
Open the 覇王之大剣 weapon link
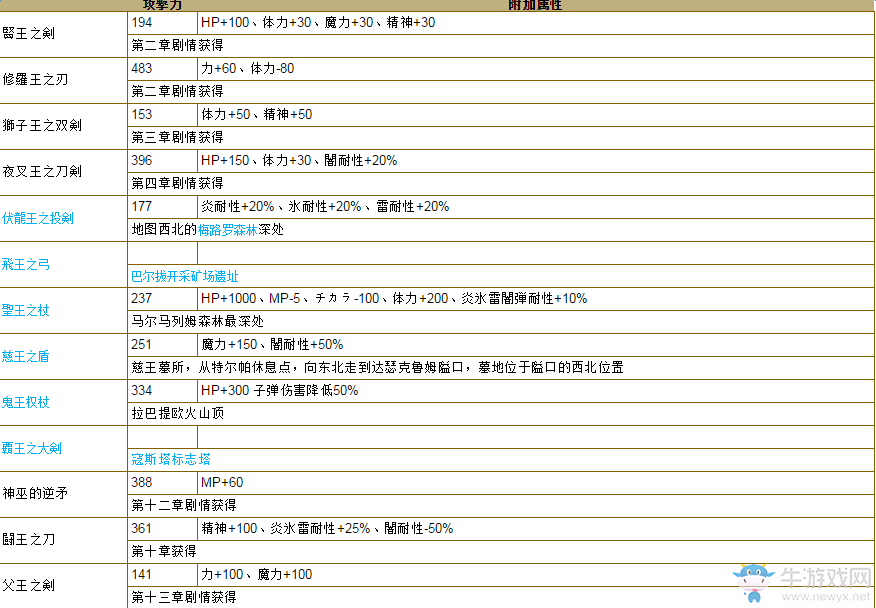(x=32, y=448)
